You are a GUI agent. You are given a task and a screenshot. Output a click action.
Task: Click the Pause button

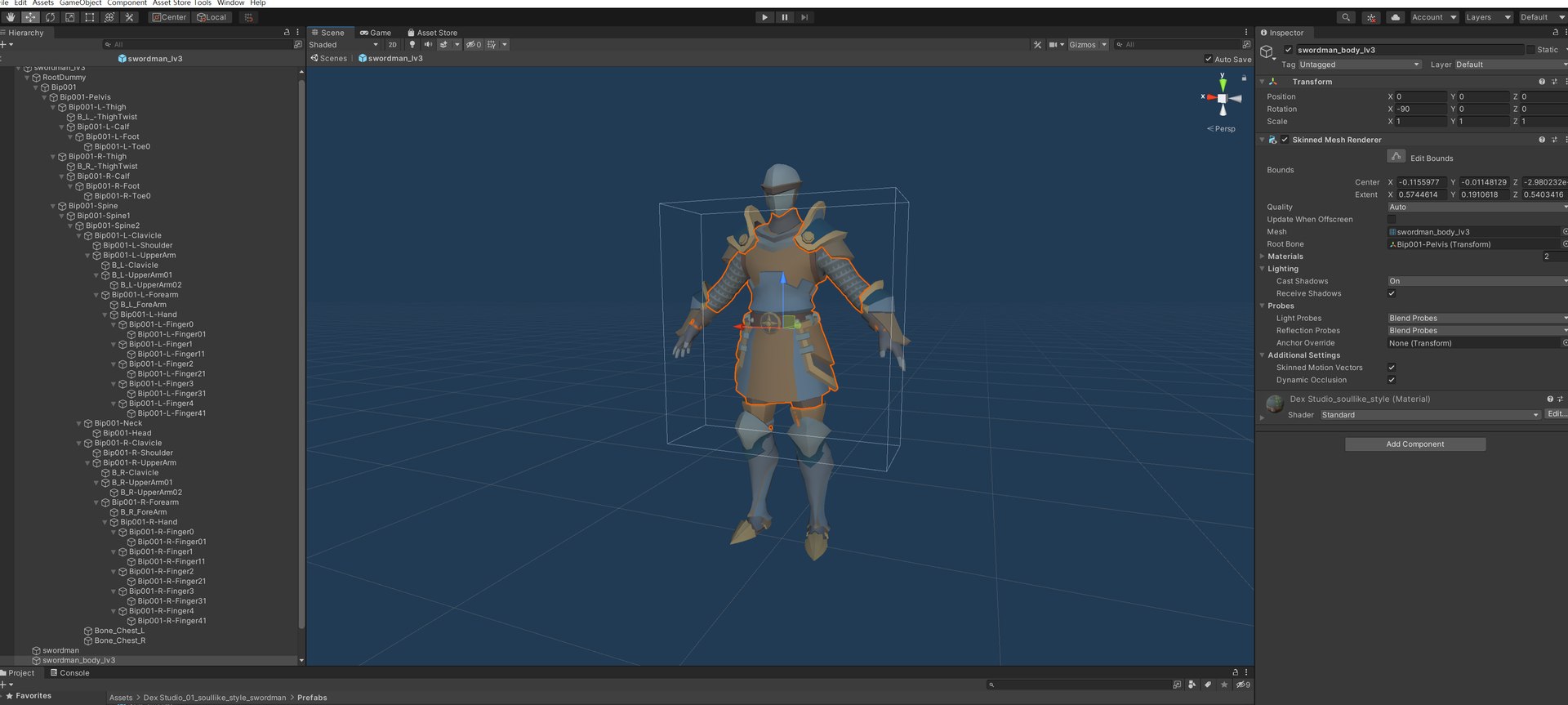point(784,17)
